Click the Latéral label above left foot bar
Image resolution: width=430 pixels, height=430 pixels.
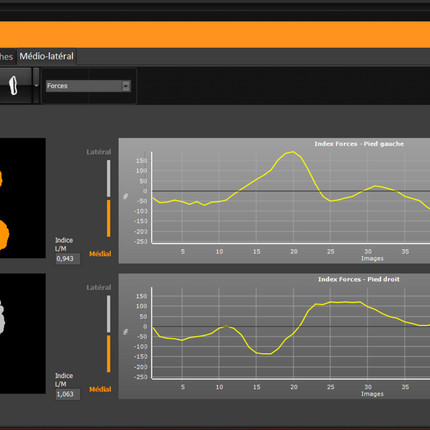99,152
